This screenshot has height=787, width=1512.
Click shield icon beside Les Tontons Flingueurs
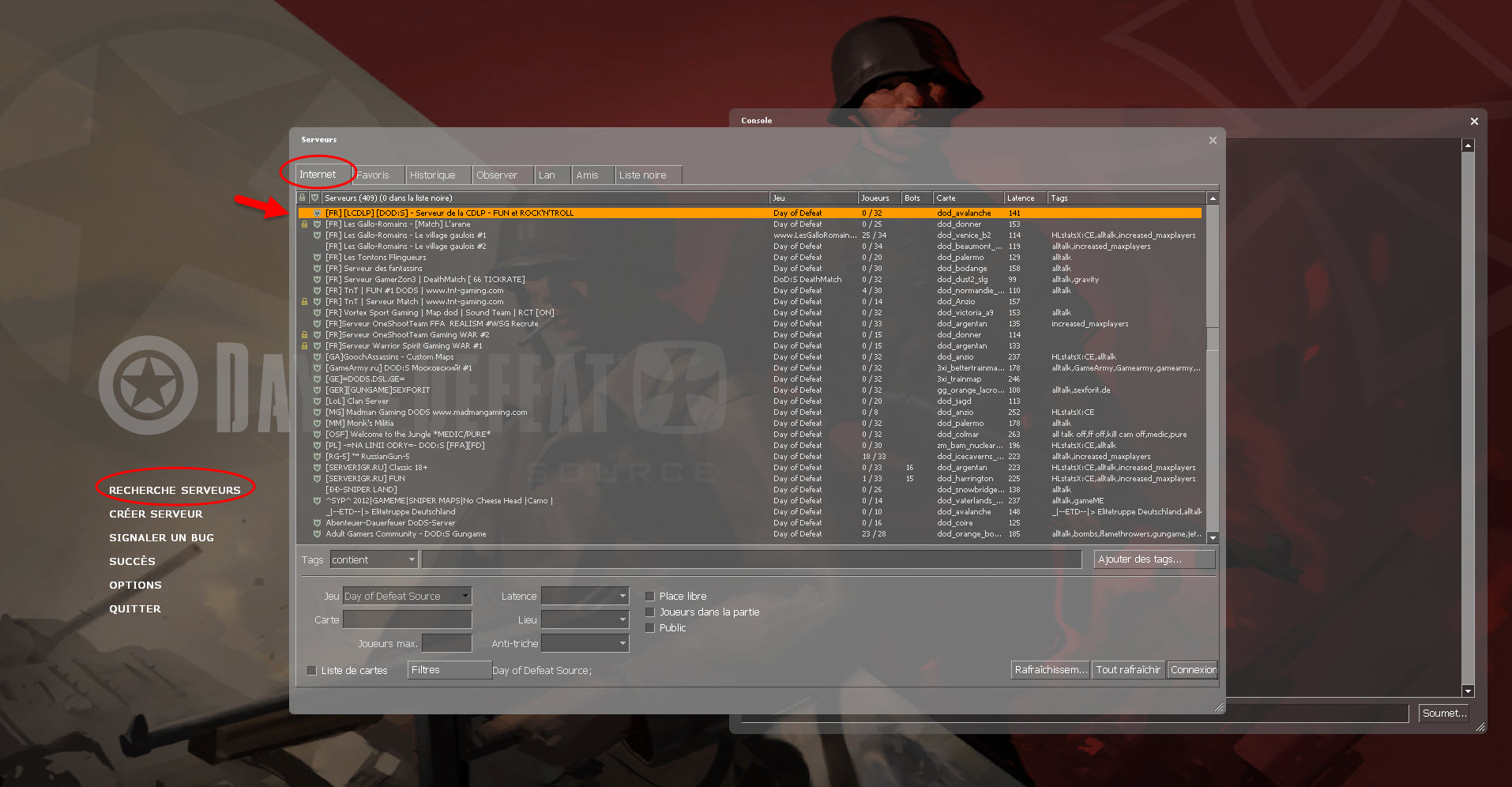point(317,258)
